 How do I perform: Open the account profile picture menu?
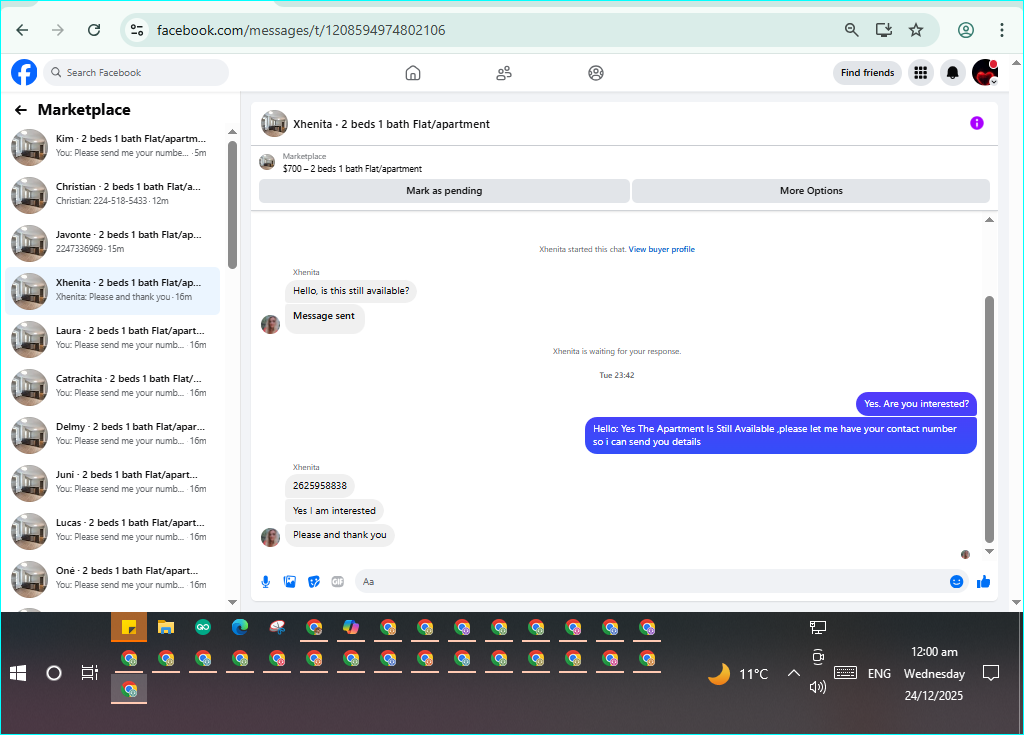click(985, 73)
